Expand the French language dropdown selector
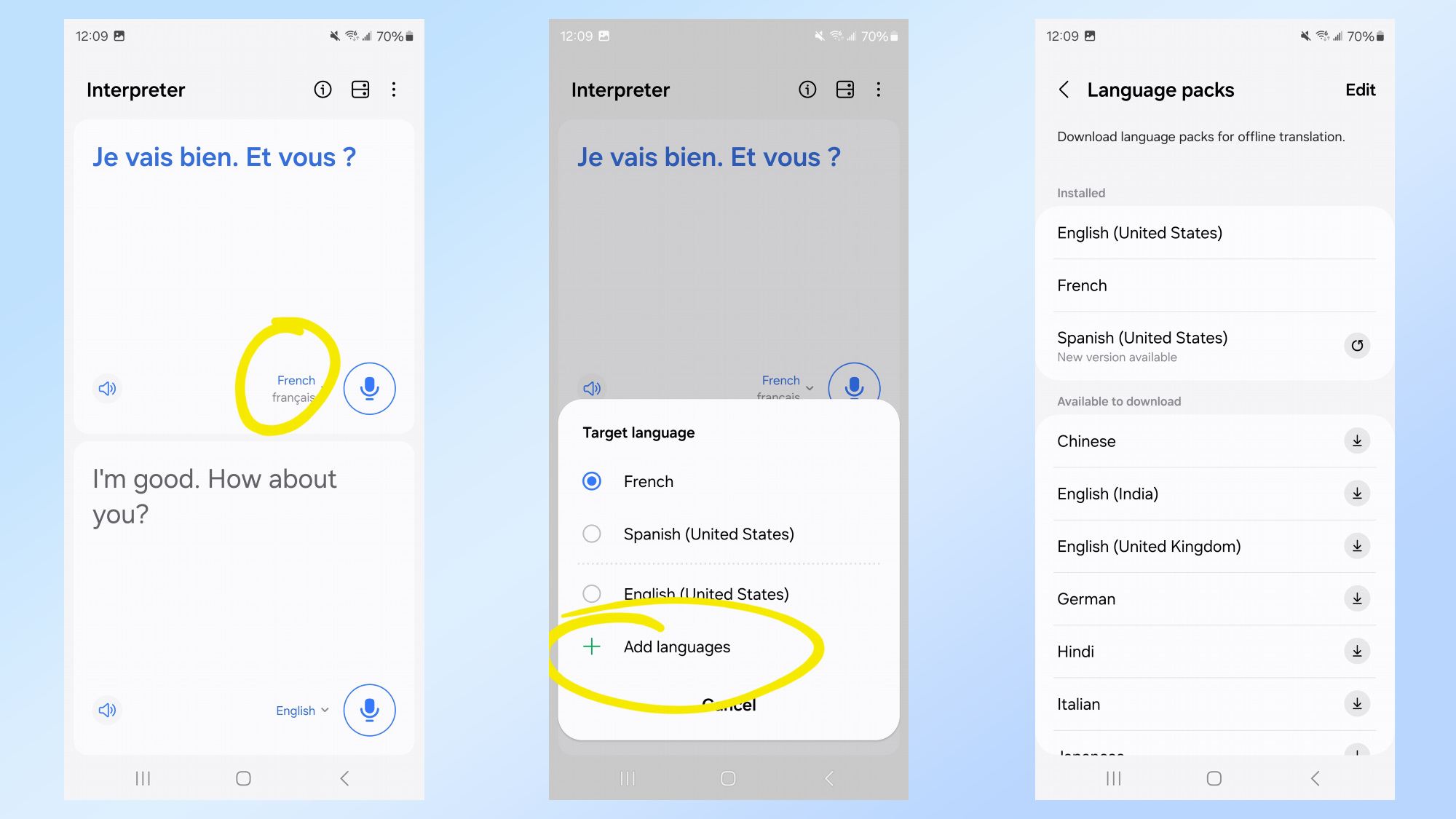1456x819 pixels. (296, 387)
